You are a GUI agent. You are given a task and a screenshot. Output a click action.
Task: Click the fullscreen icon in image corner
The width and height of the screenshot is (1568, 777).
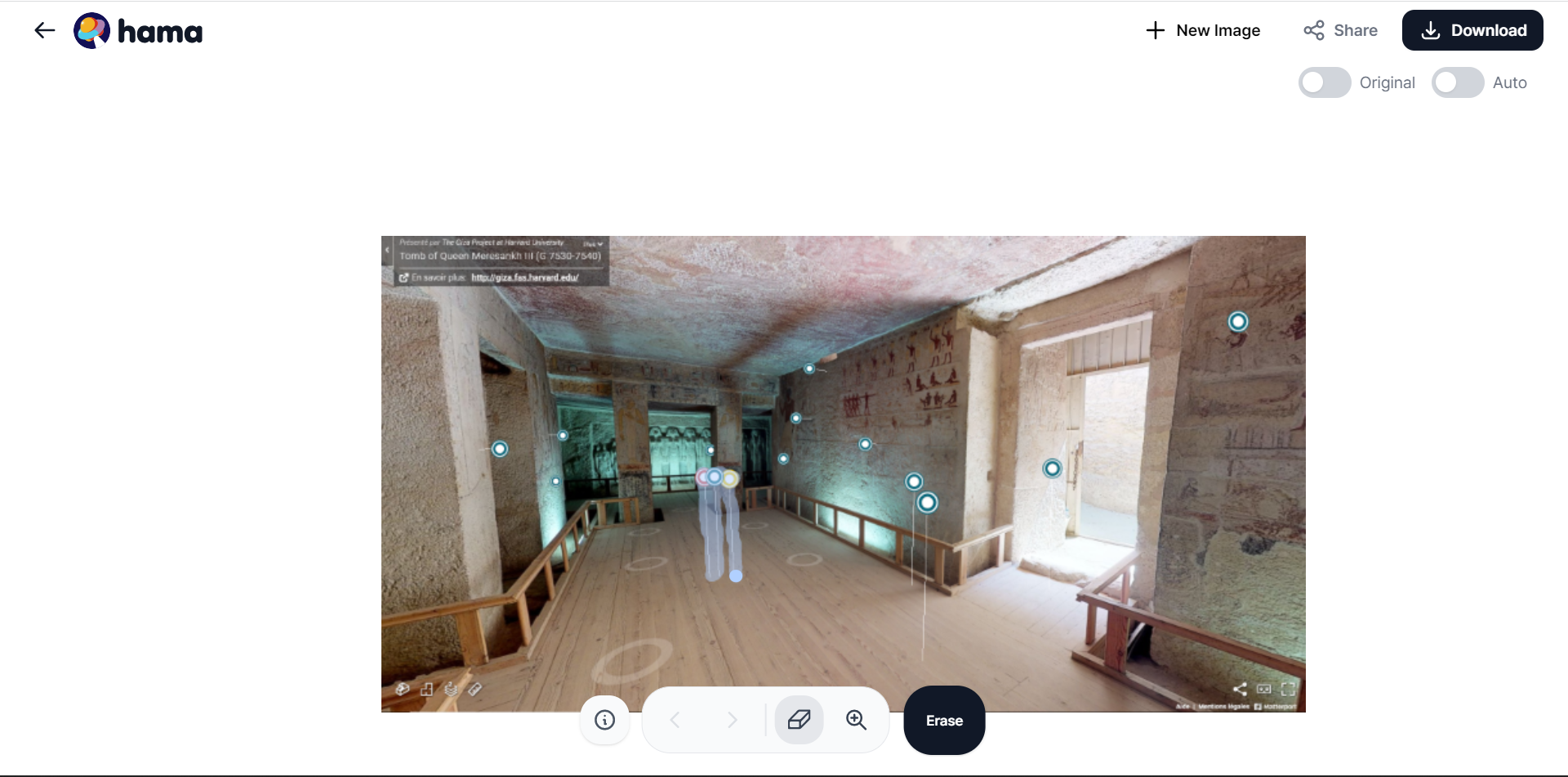click(1289, 689)
